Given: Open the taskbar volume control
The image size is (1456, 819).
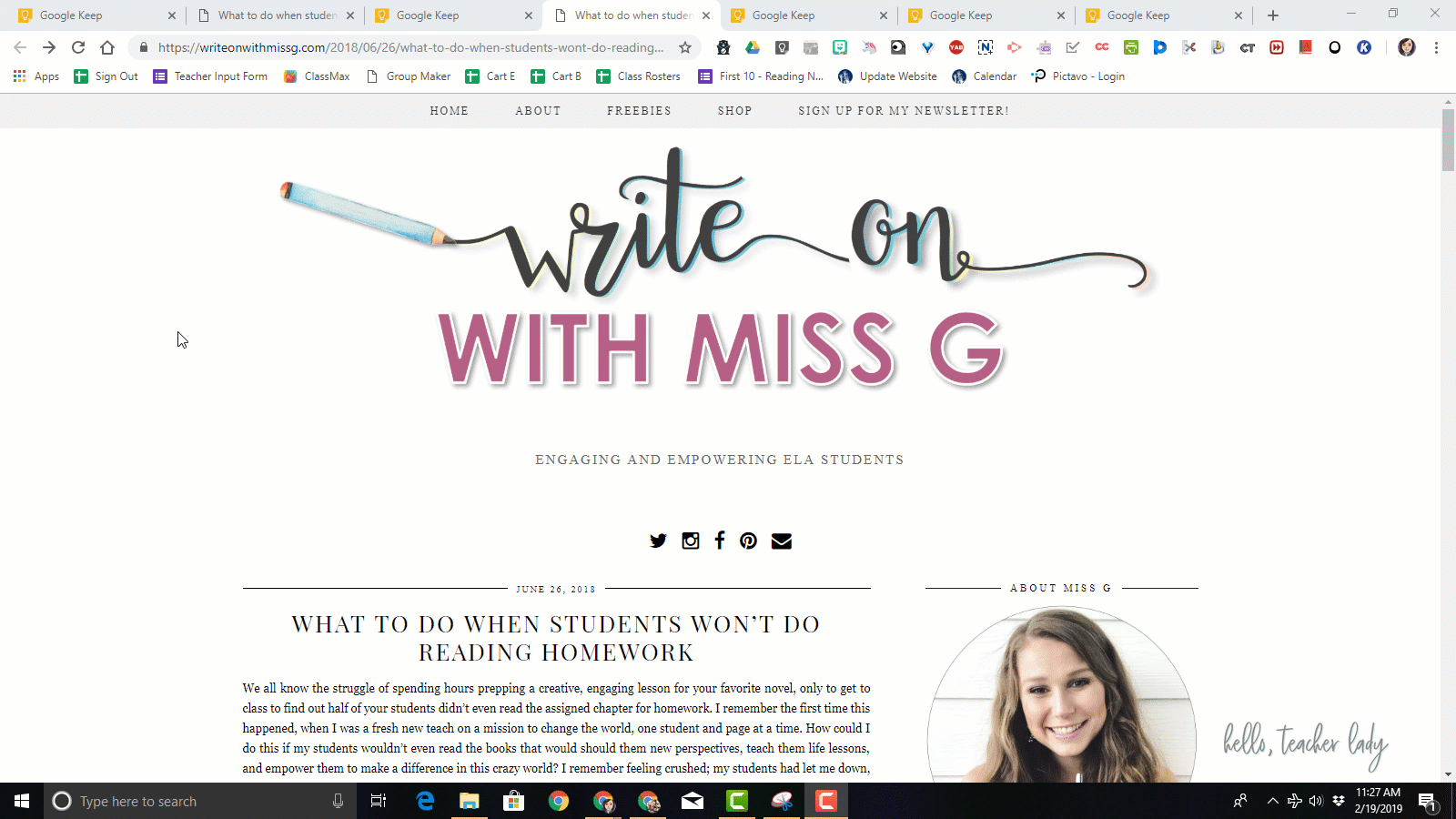Looking at the screenshot, I should point(1316,801).
